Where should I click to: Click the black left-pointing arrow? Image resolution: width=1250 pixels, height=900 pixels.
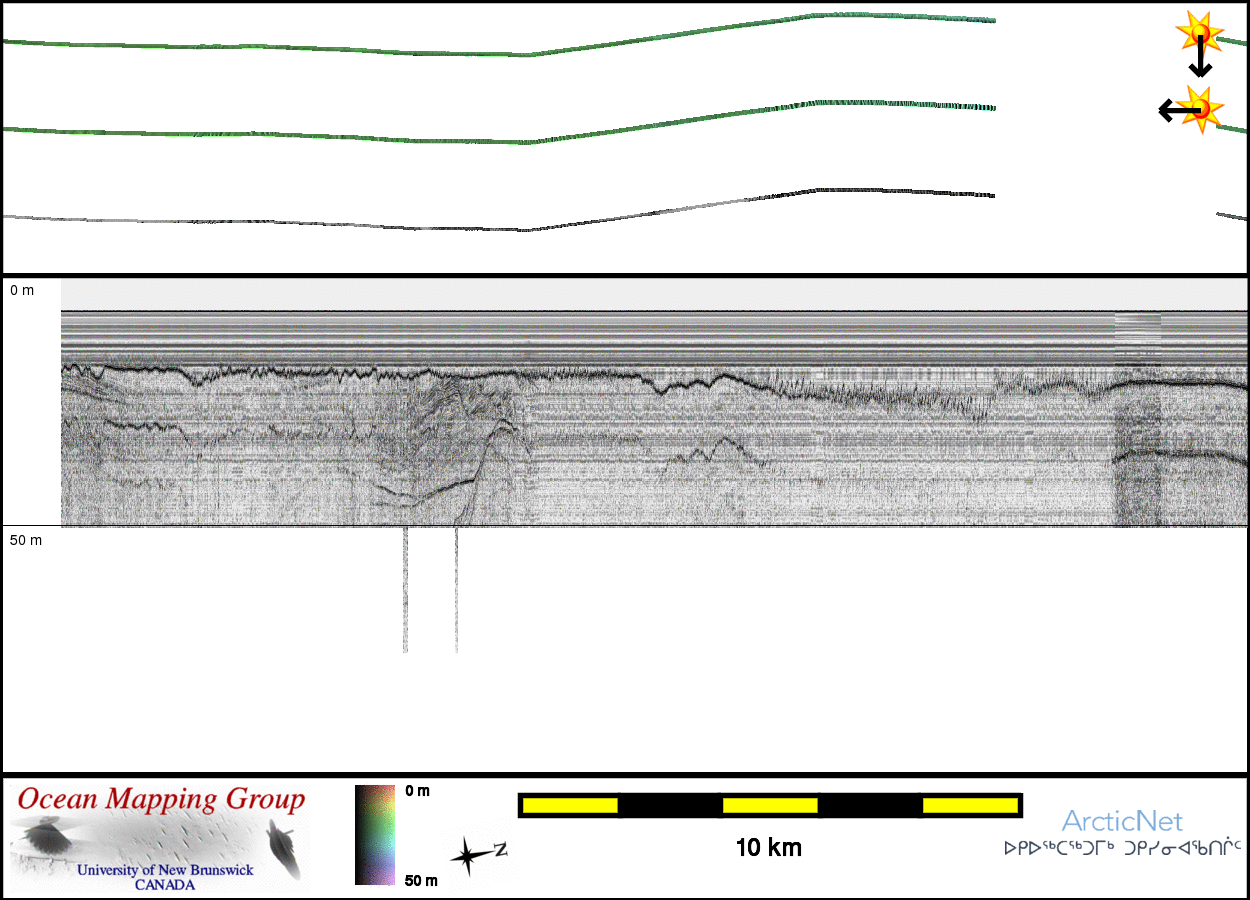[x=1172, y=110]
